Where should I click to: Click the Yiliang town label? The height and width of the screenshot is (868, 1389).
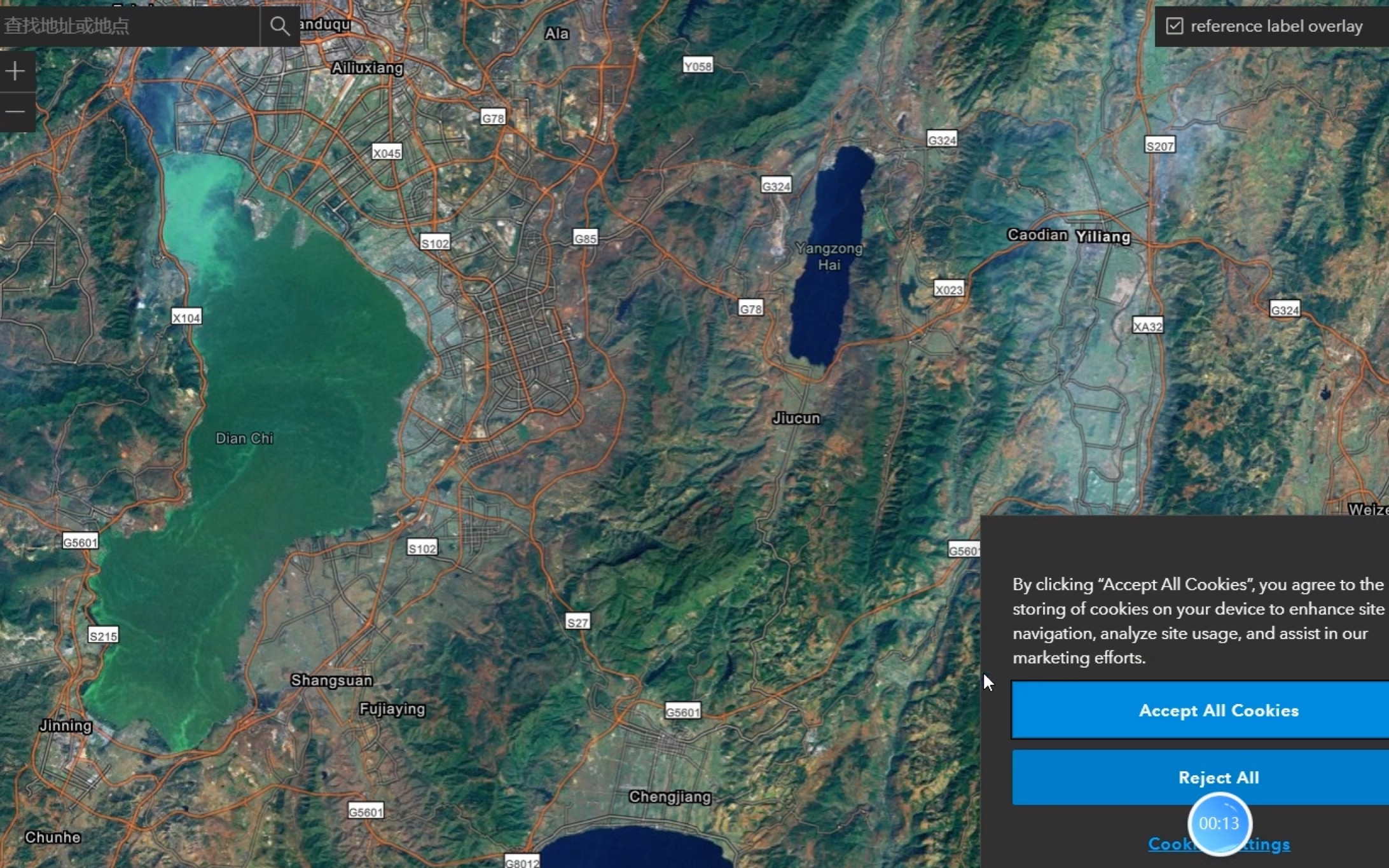1103,237
